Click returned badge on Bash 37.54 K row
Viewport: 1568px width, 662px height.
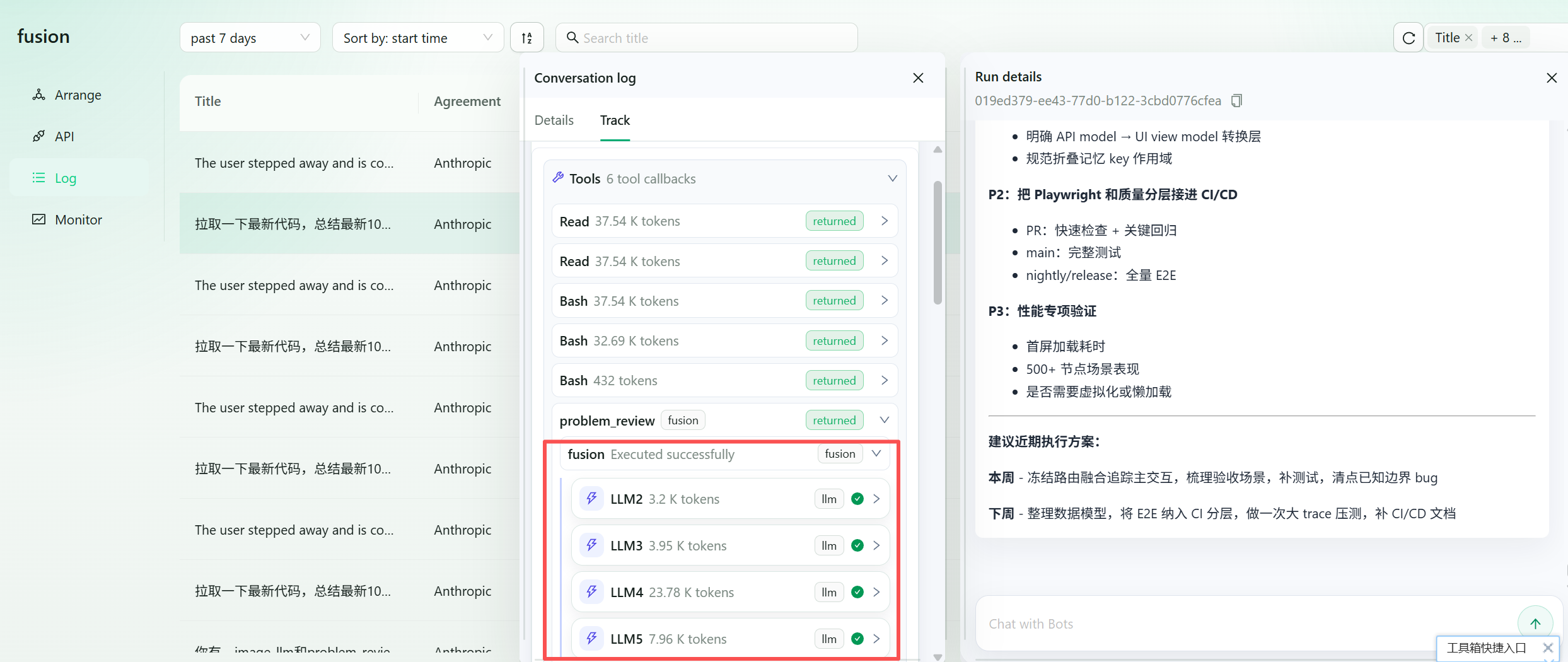(x=834, y=301)
